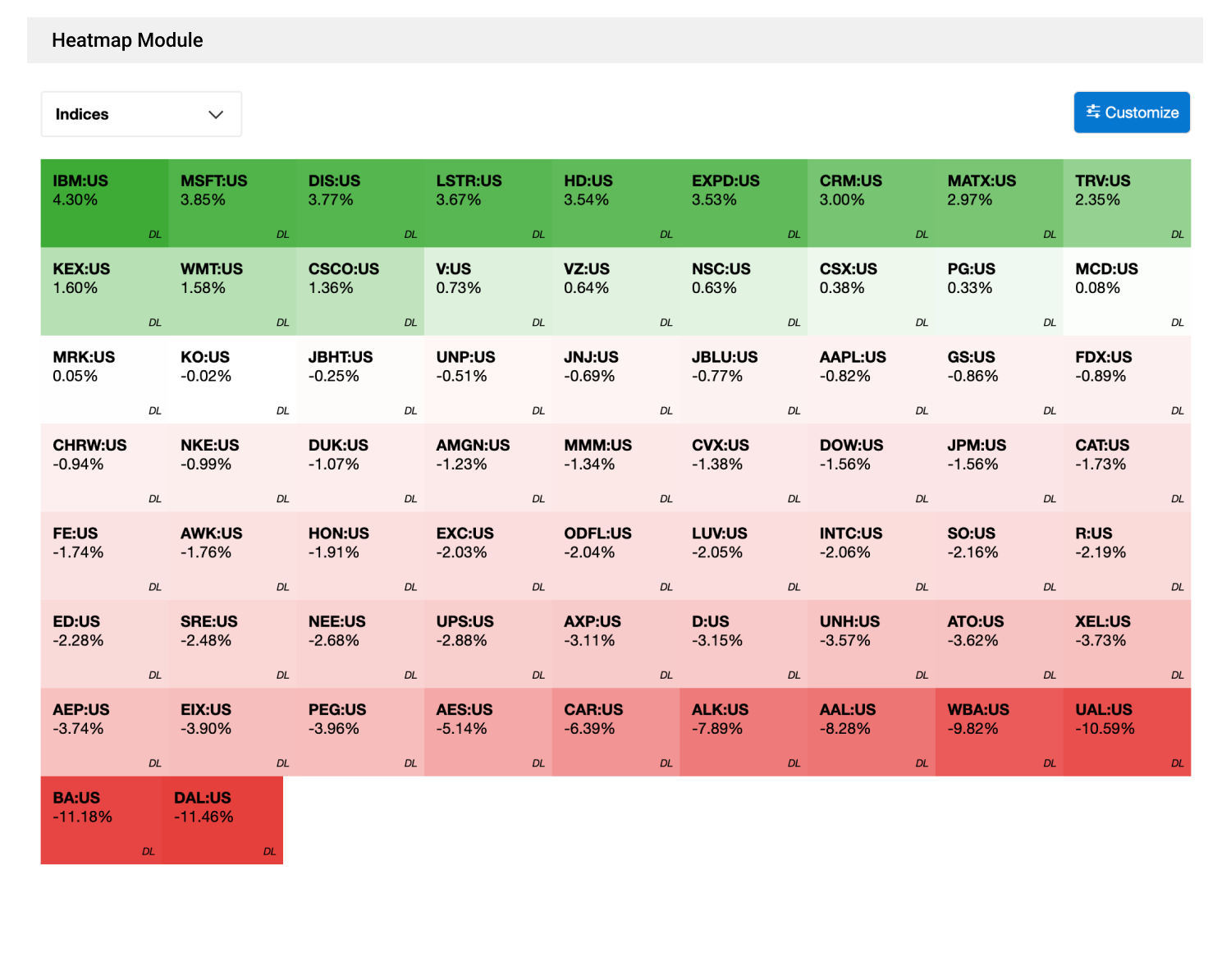Open the Heatmap Module header
This screenshot has height=980, width=1231.
point(127,39)
